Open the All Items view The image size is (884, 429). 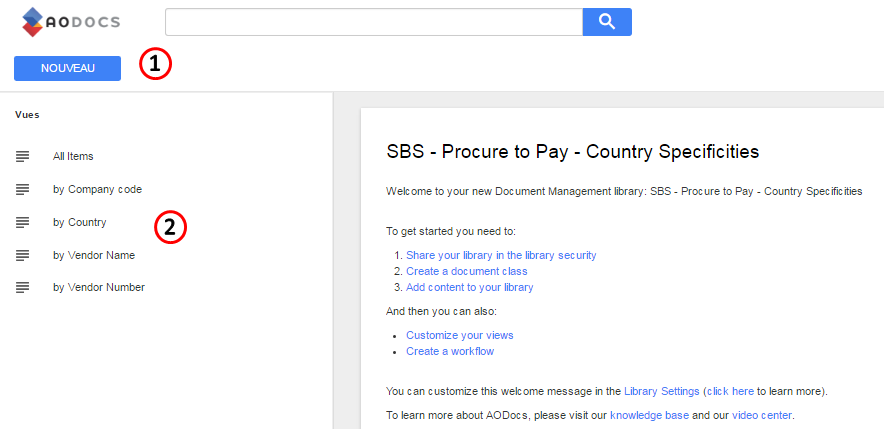(73, 157)
